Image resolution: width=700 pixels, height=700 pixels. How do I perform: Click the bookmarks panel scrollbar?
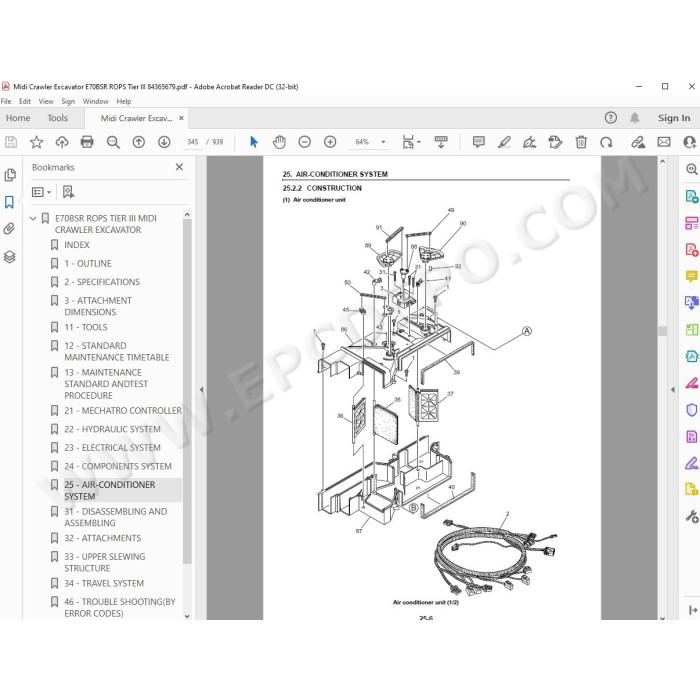coord(187,391)
